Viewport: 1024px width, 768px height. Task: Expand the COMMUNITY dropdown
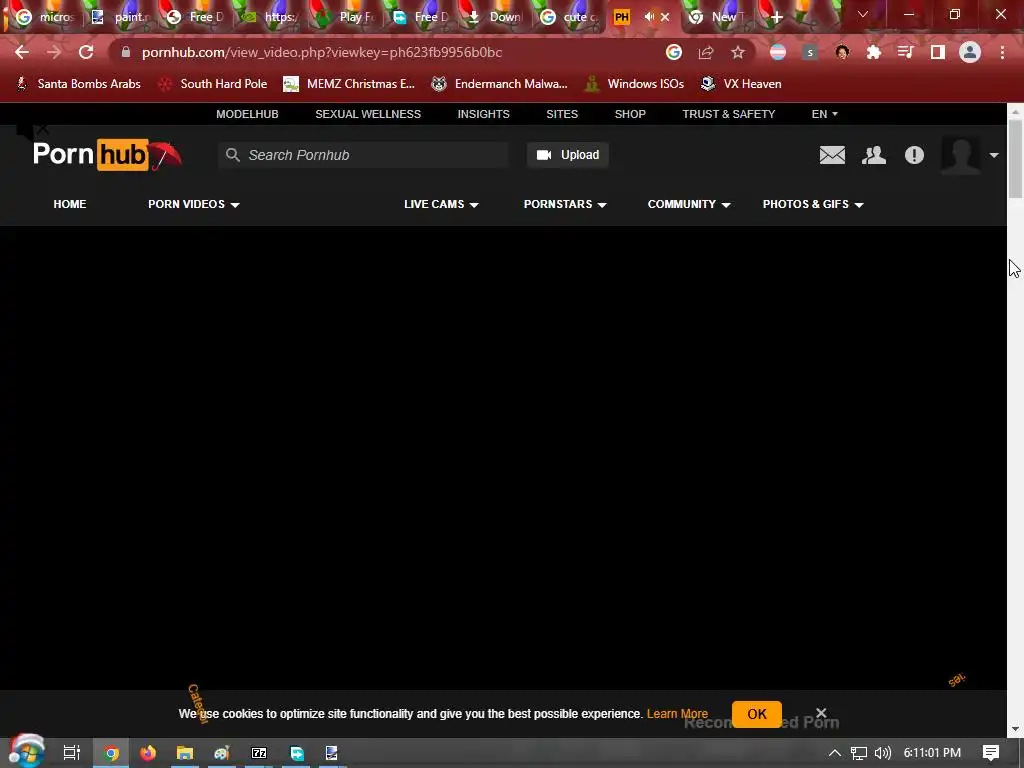[x=689, y=204]
